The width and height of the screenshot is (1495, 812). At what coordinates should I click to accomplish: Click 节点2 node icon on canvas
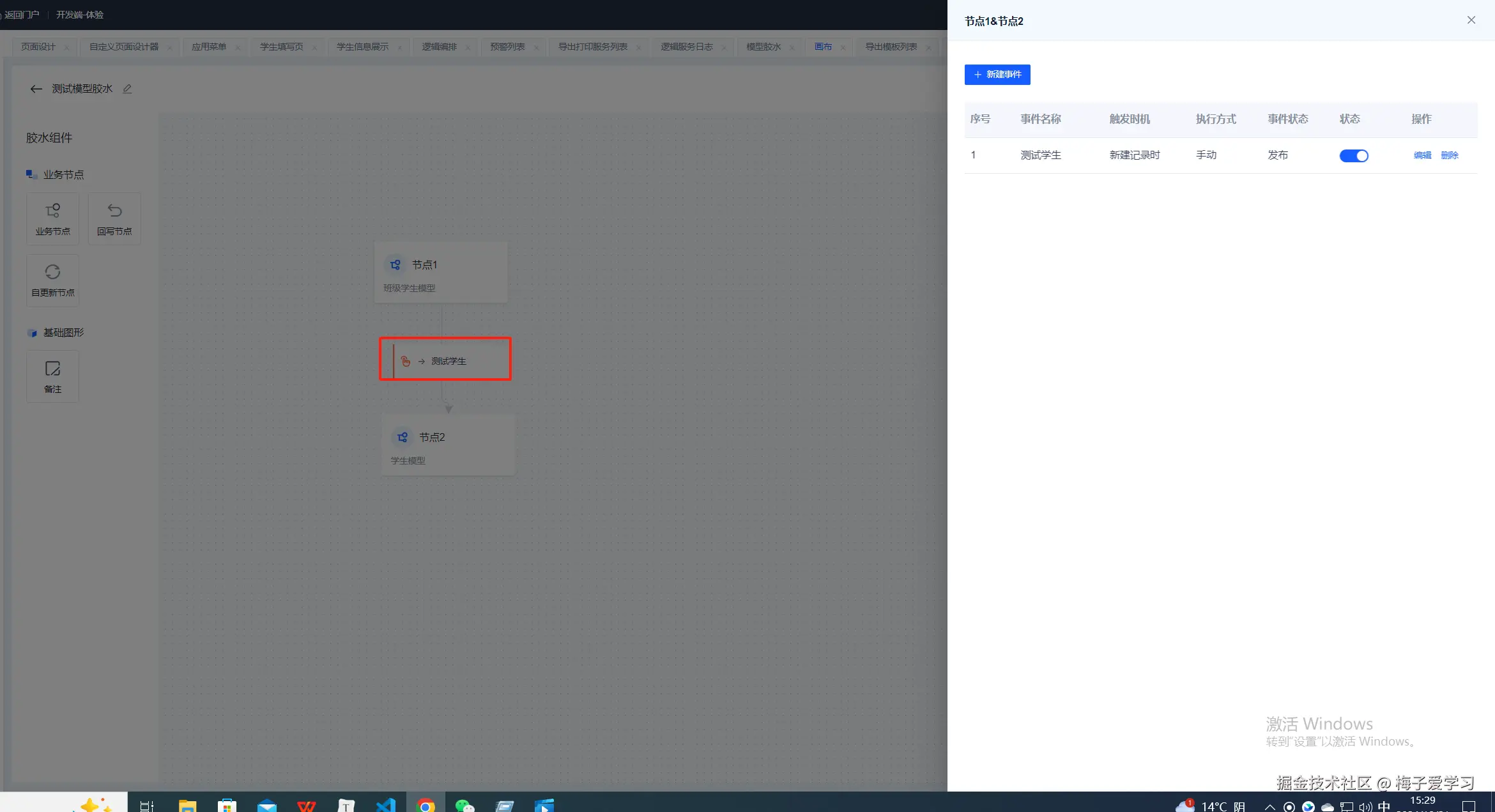click(402, 438)
